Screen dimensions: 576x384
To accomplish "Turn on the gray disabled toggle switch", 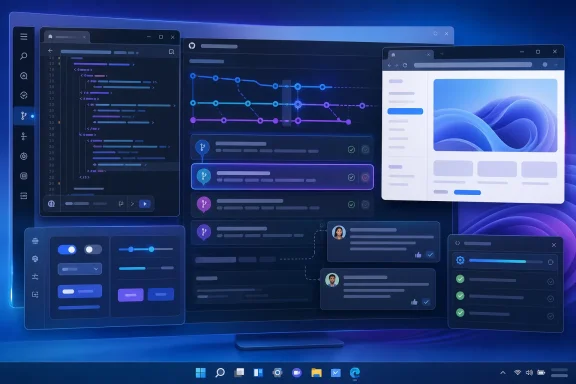I will [x=93, y=250].
